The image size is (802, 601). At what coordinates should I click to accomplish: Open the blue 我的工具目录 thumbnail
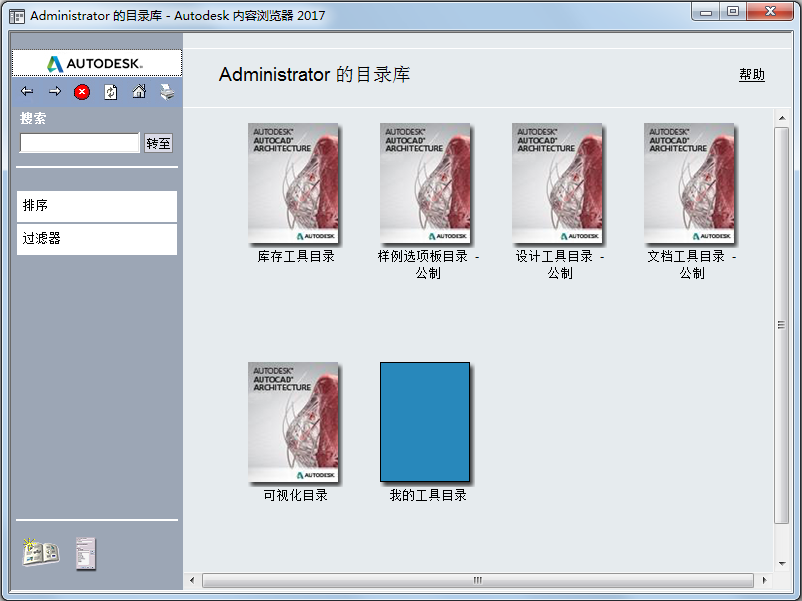pos(425,422)
